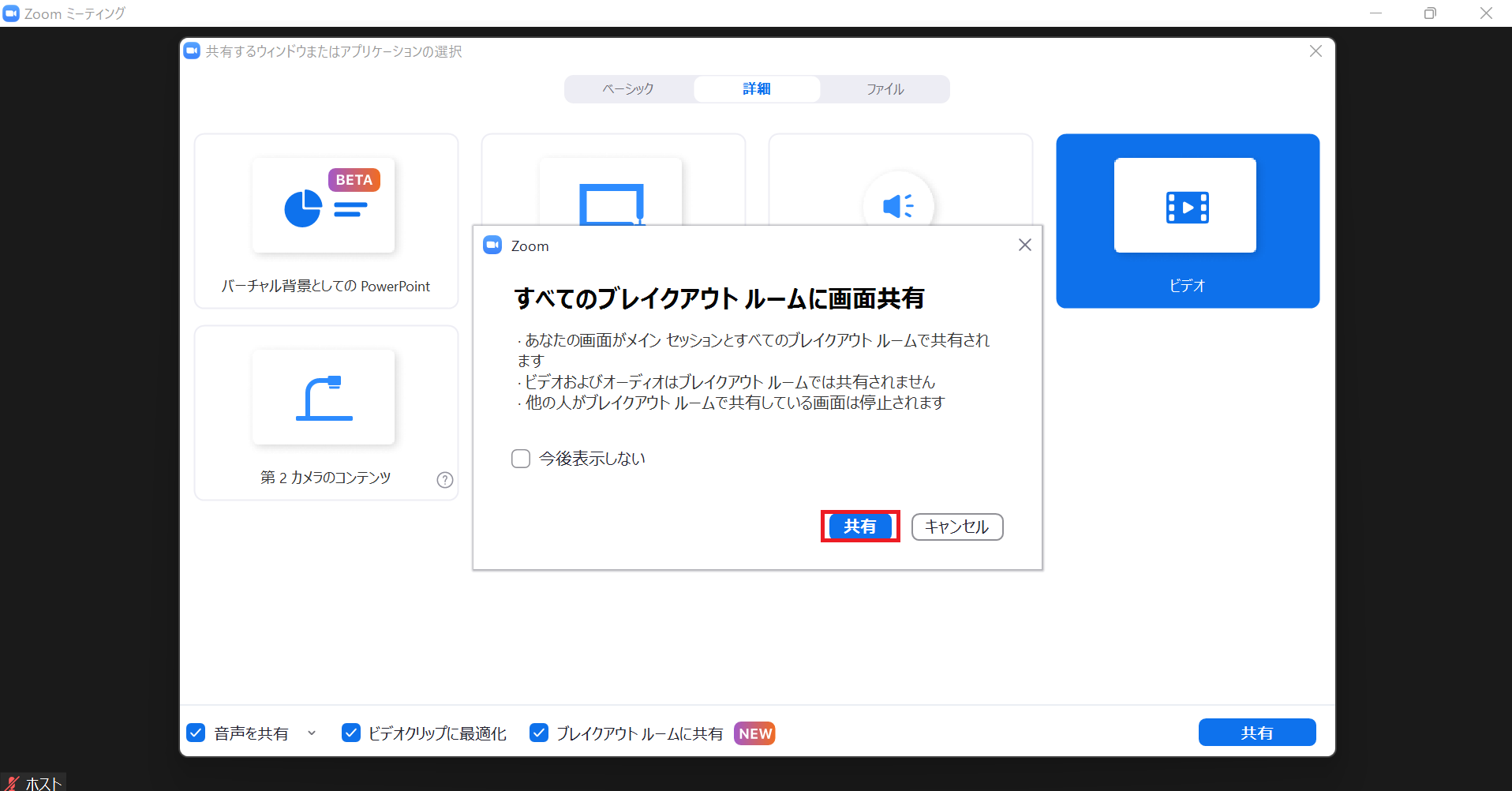
Task: Toggle the 音声を共有 checkbox
Action: 196,733
